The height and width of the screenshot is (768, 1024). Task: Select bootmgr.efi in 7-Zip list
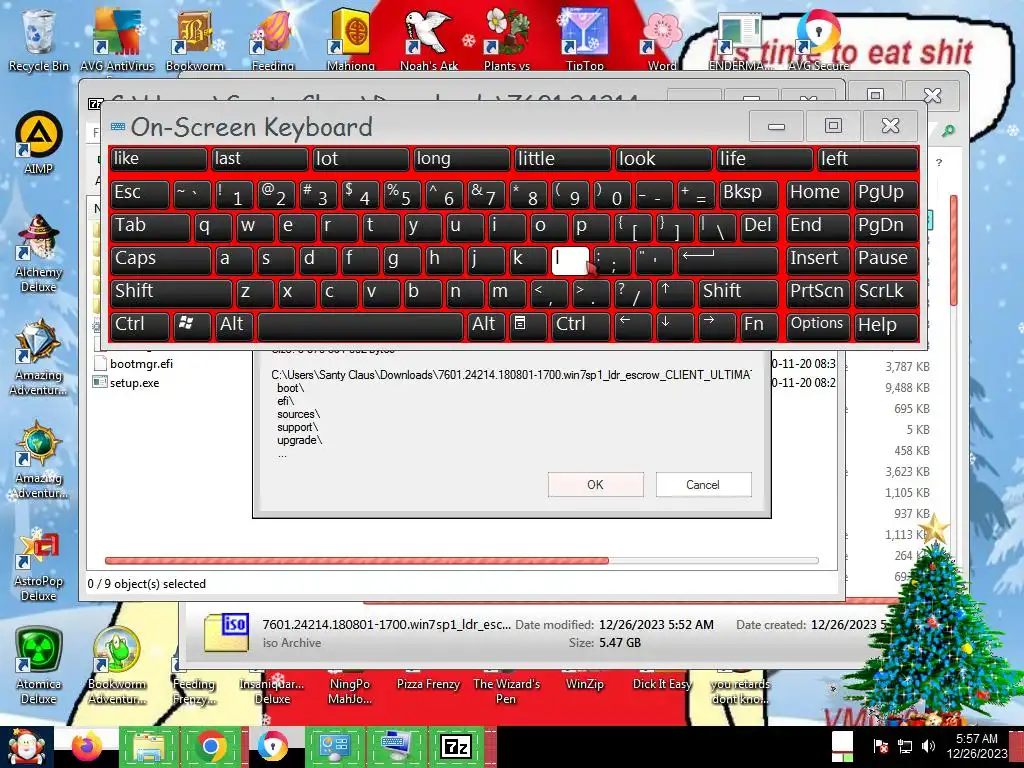(141, 363)
